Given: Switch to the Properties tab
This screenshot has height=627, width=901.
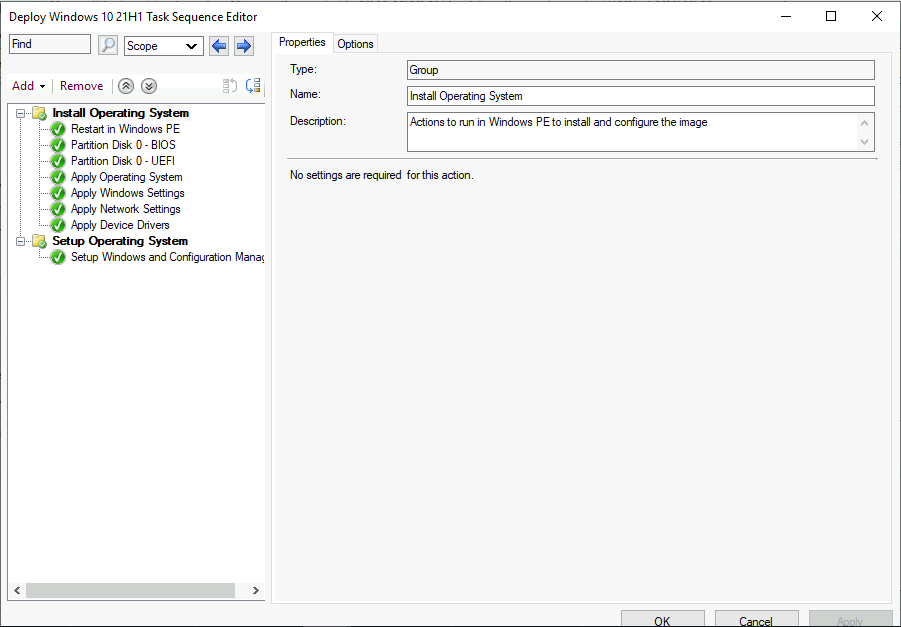Looking at the screenshot, I should click(x=302, y=43).
